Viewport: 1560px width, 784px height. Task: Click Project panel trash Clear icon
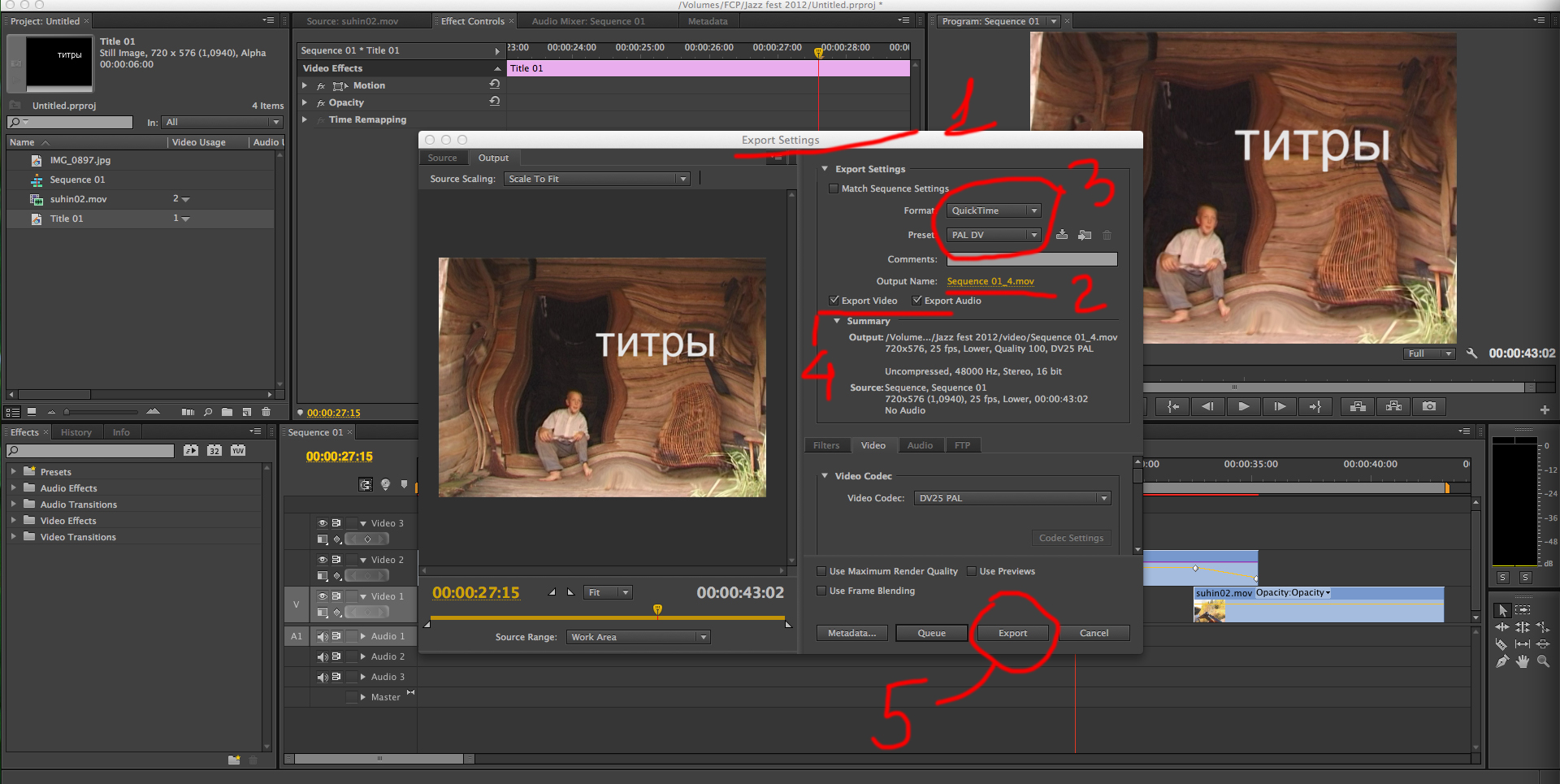[266, 412]
